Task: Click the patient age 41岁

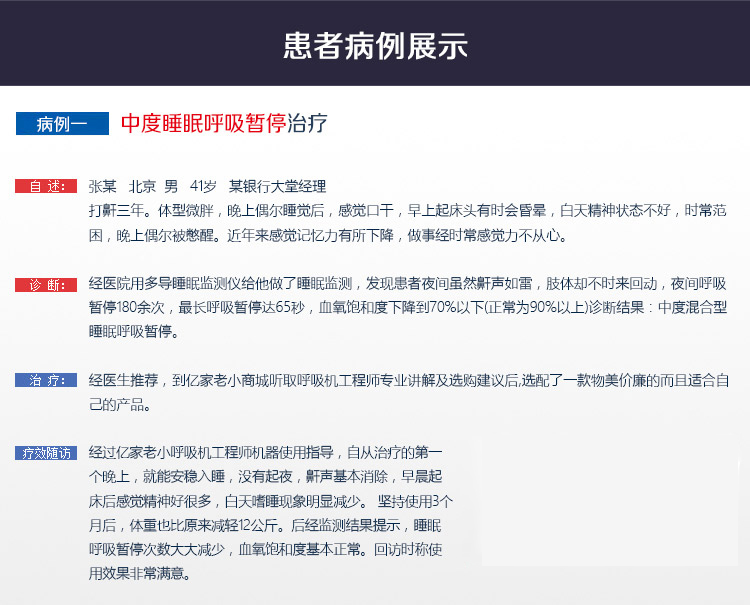Action: tap(203, 187)
